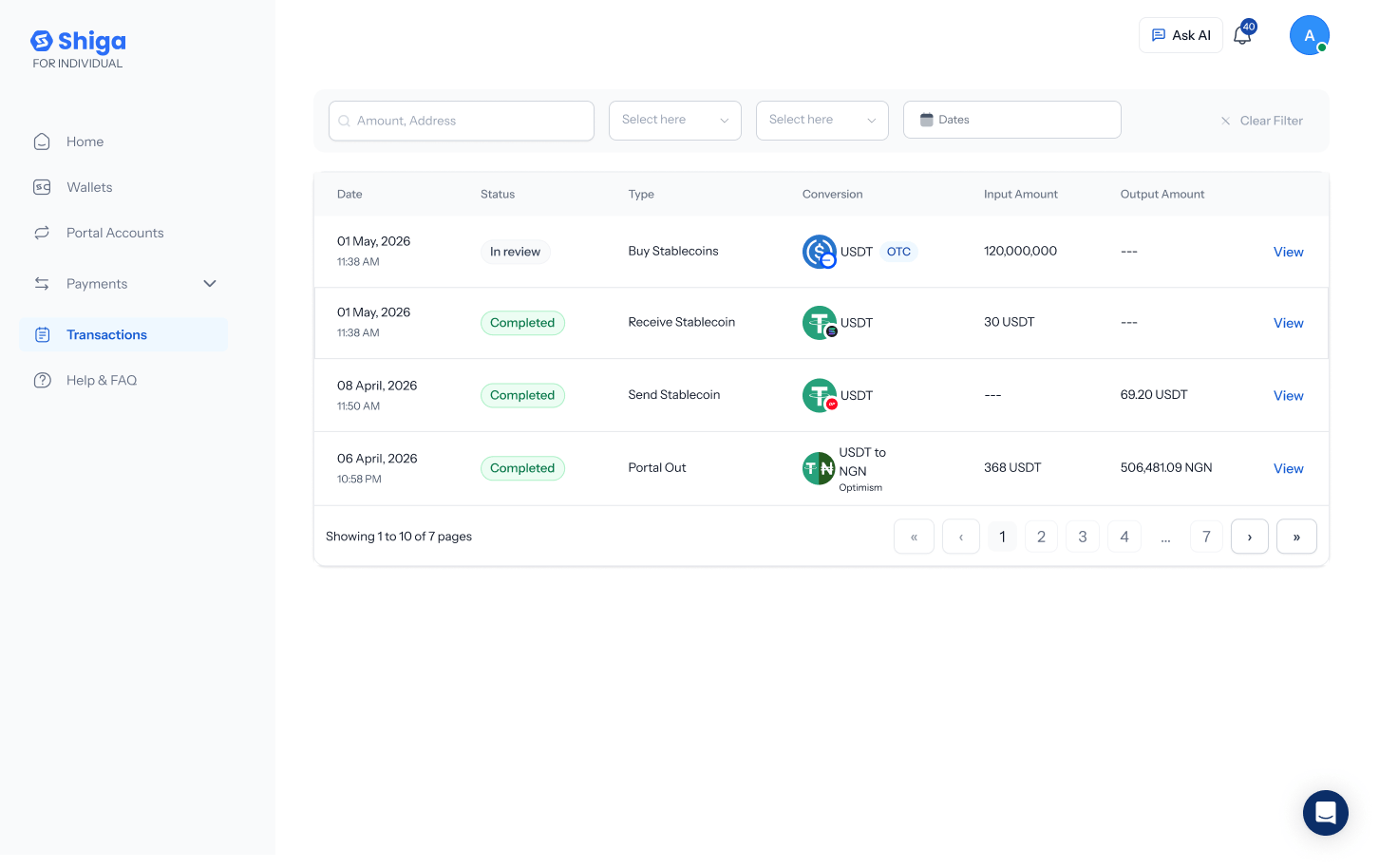Open Portal Accounts page
Screen dimensions: 1379x868
pyautogui.click(x=115, y=233)
